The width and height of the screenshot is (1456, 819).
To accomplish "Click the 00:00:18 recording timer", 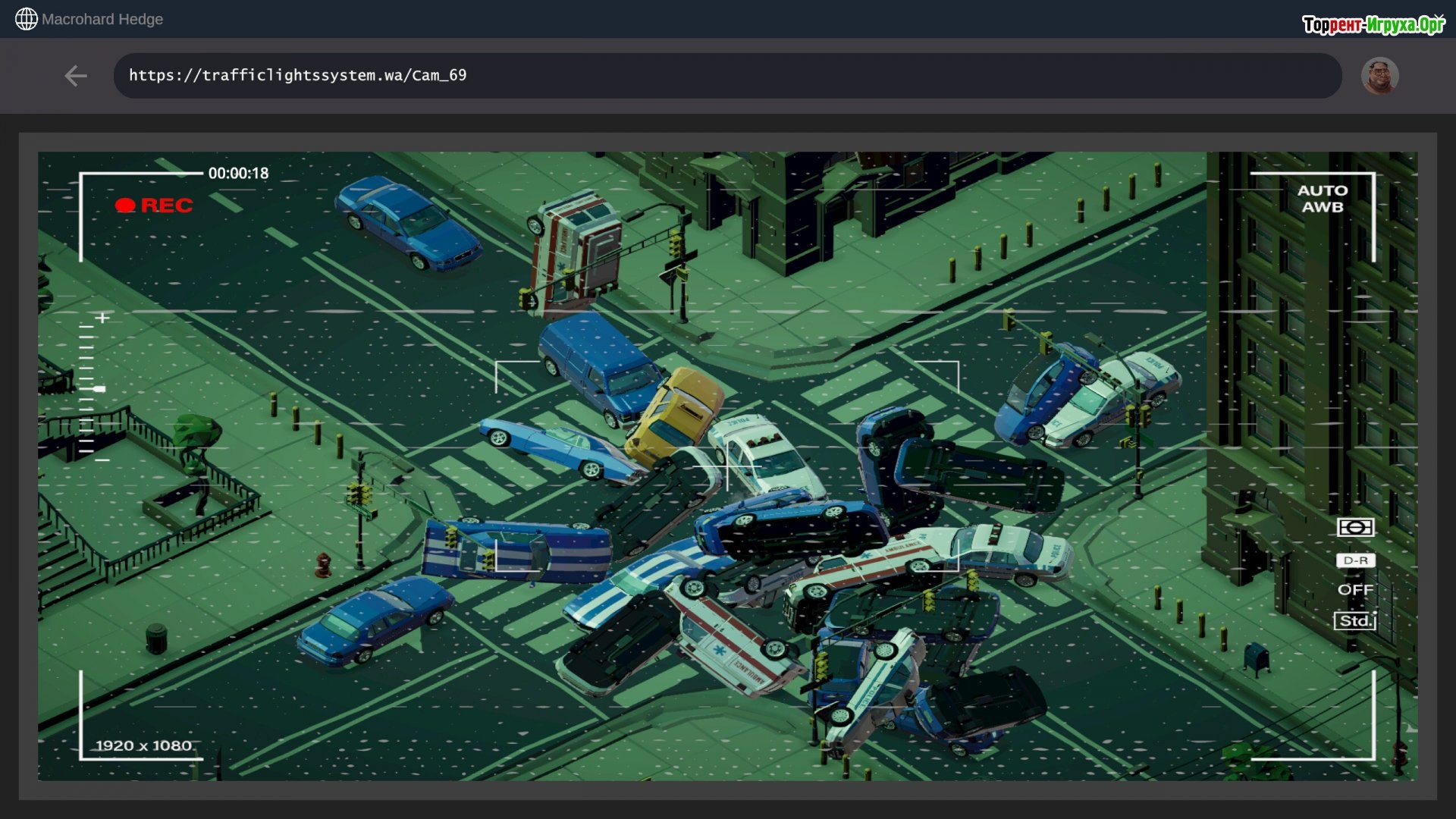I will coord(238,174).
